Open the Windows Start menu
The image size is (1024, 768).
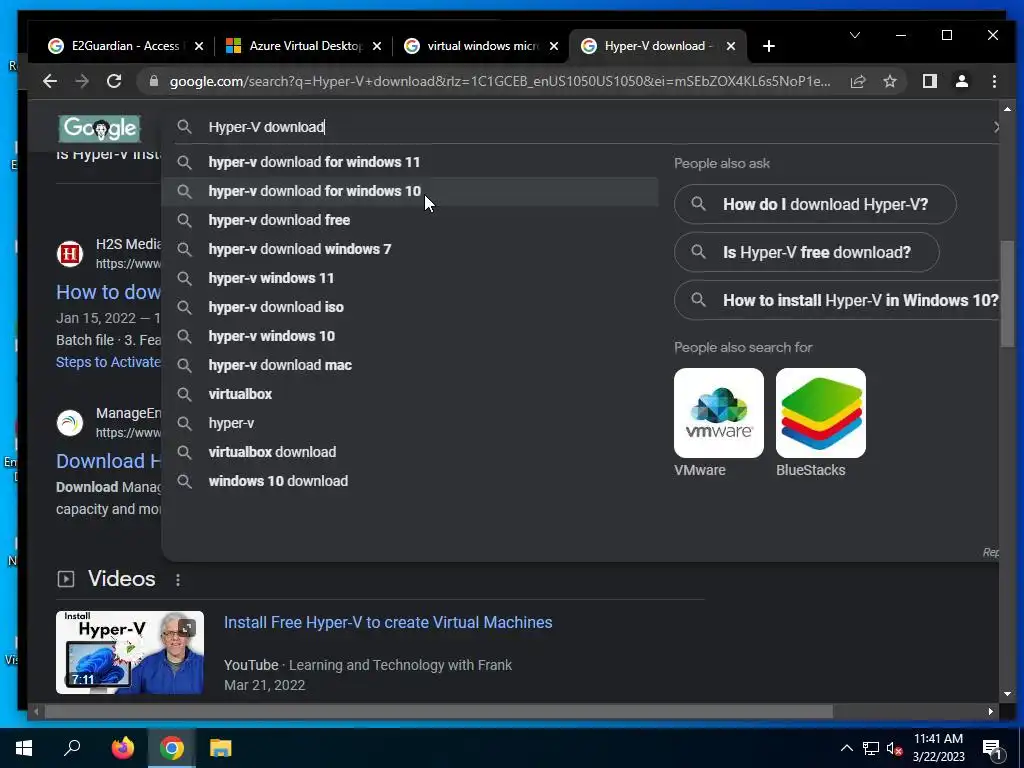click(24, 748)
